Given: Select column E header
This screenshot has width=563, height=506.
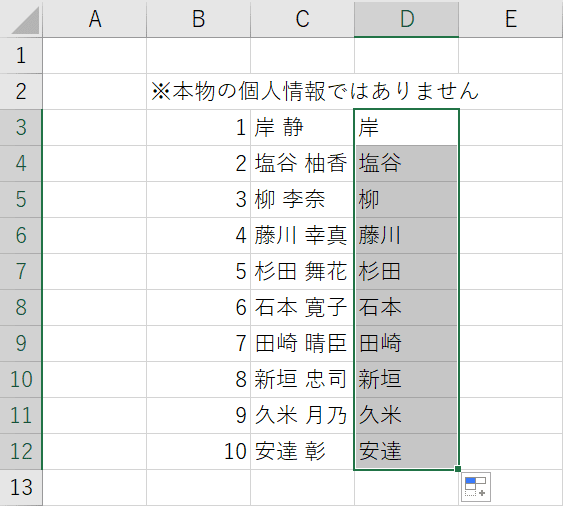Looking at the screenshot, I should point(511,19).
